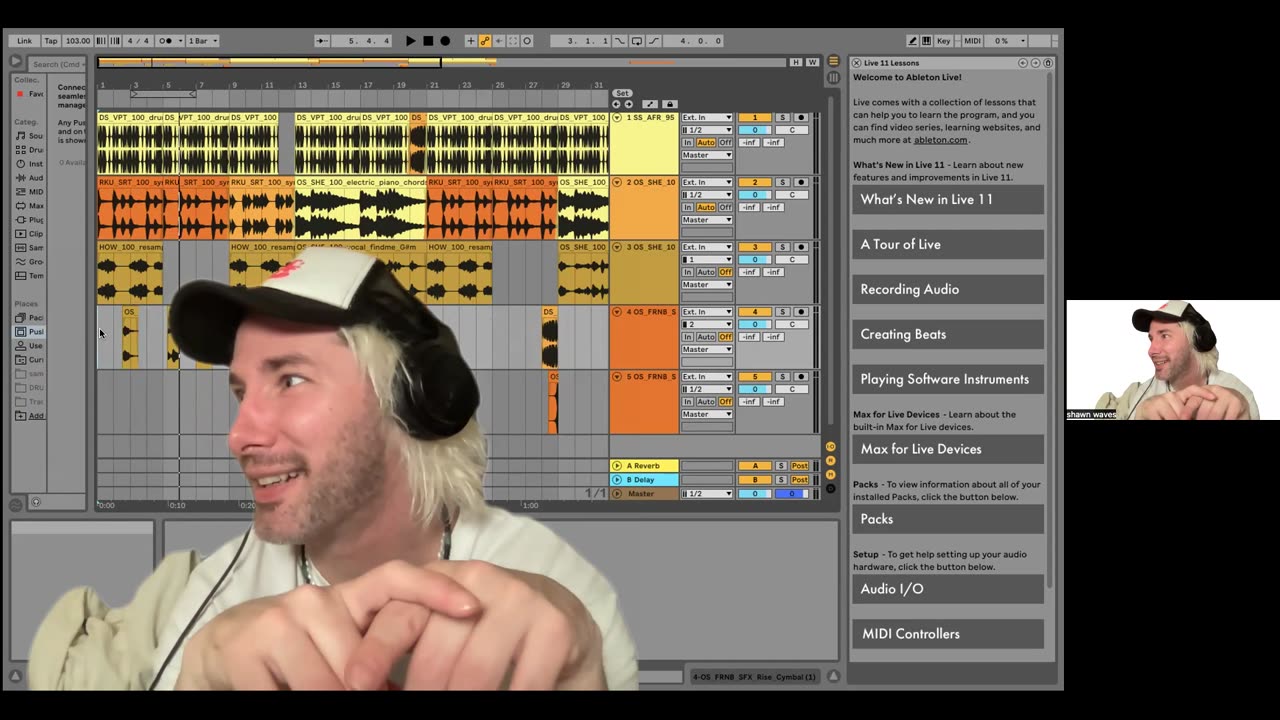The height and width of the screenshot is (720, 1280).
Task: Open track 2 input channel 1/2 dropdown
Action: tap(707, 195)
